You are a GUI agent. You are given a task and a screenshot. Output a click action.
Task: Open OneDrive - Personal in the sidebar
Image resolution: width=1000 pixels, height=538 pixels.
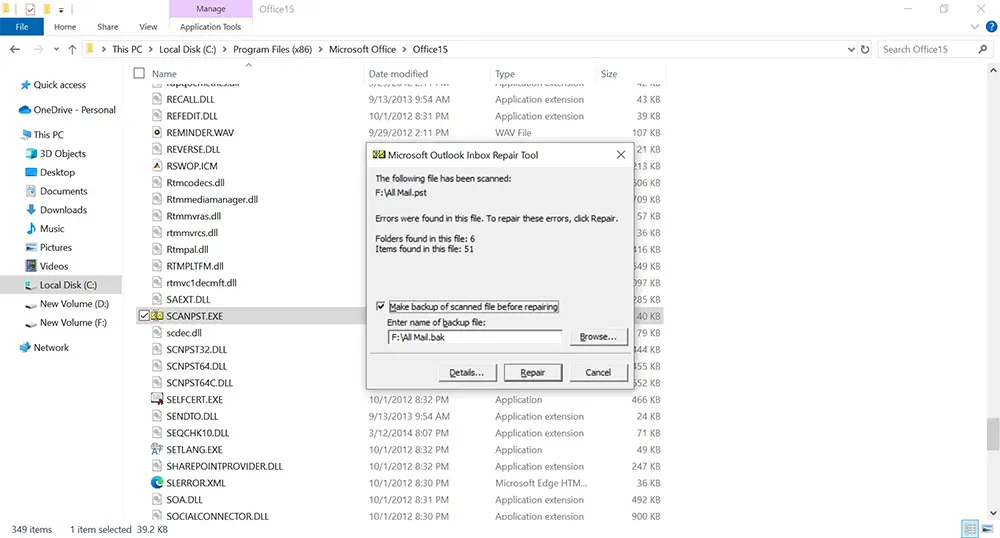[x=75, y=110]
